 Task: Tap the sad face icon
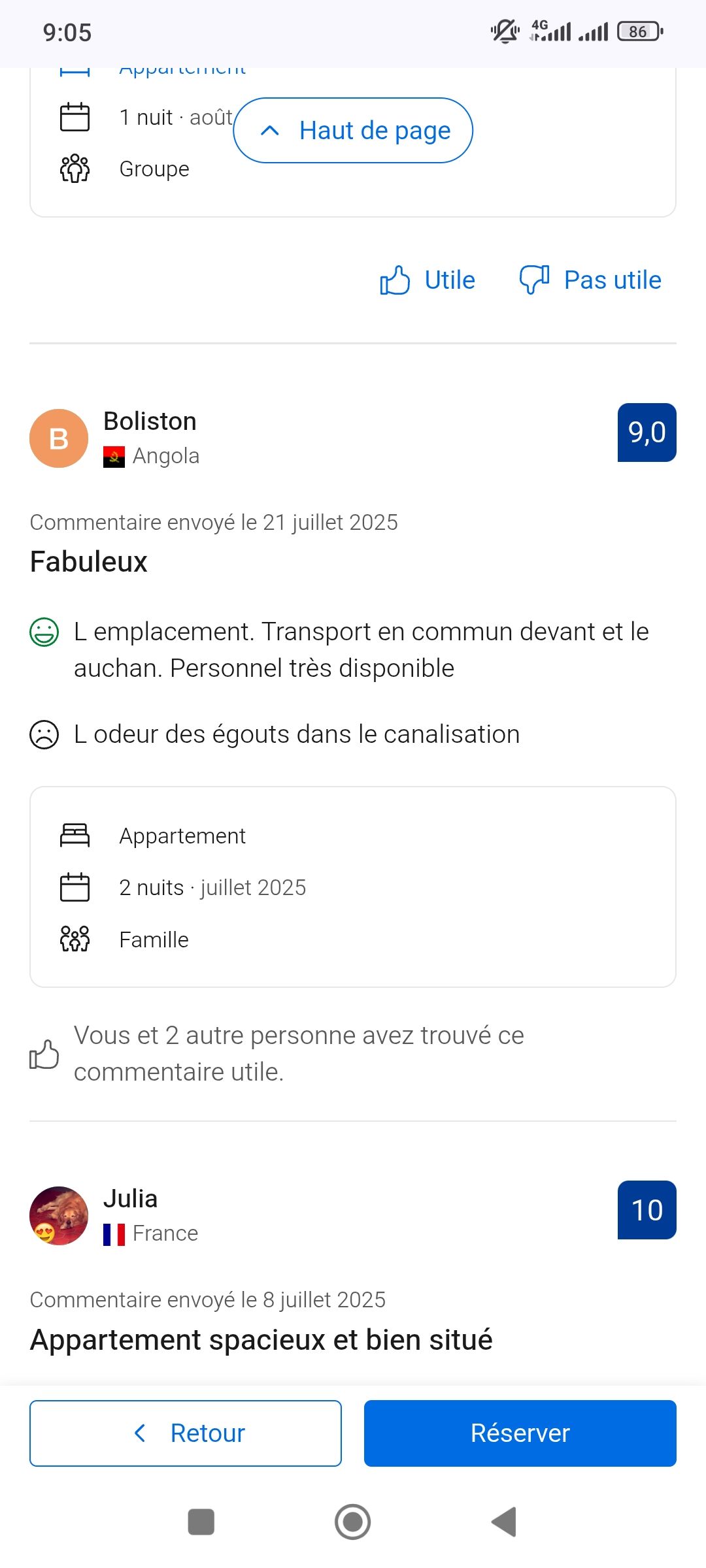click(44, 734)
